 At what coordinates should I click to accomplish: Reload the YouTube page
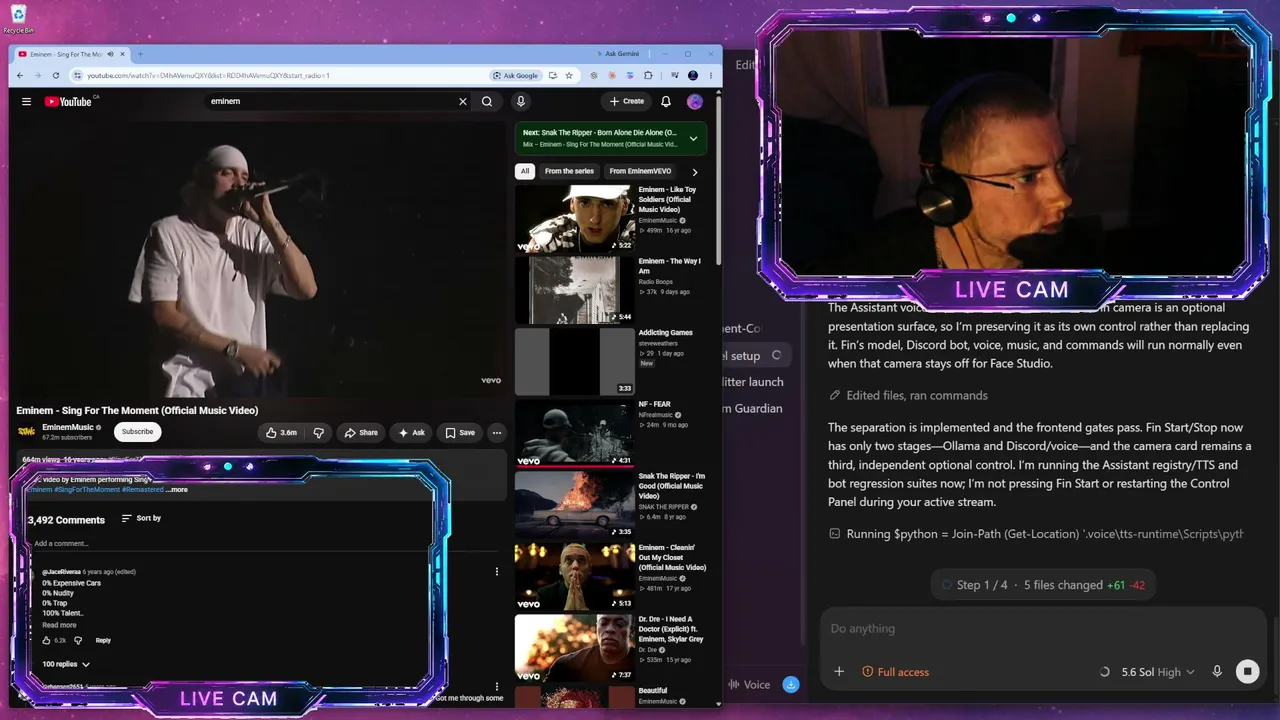pyautogui.click(x=54, y=75)
